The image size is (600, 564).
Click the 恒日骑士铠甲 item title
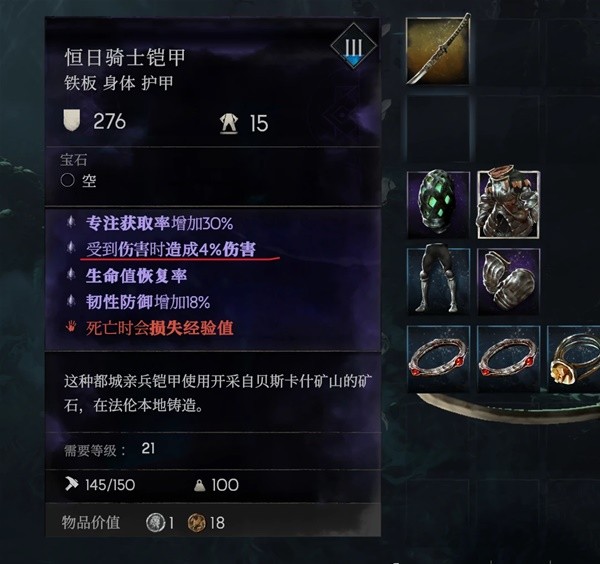125,57
